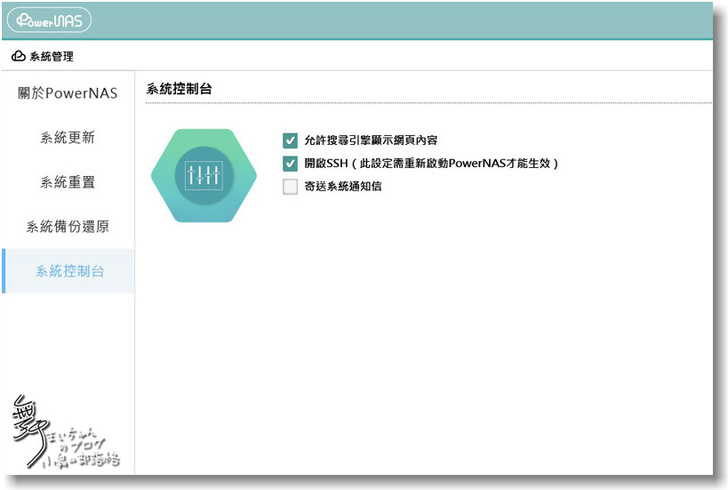Click the 允許搜尋引擎顯示網頁內容 label

tap(370, 140)
